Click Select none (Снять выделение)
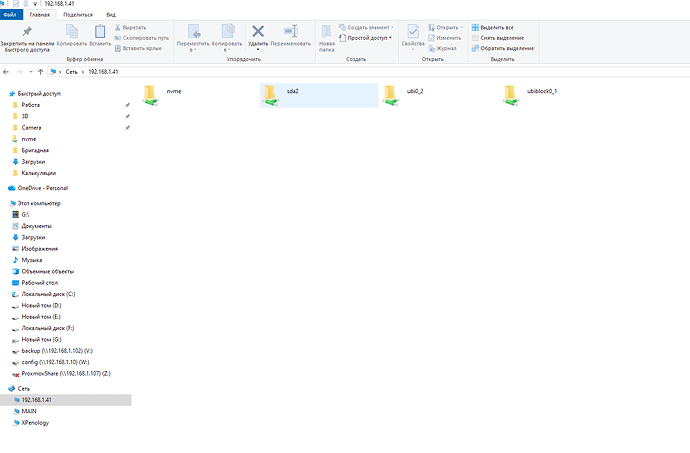The height and width of the screenshot is (453, 690). (498, 38)
